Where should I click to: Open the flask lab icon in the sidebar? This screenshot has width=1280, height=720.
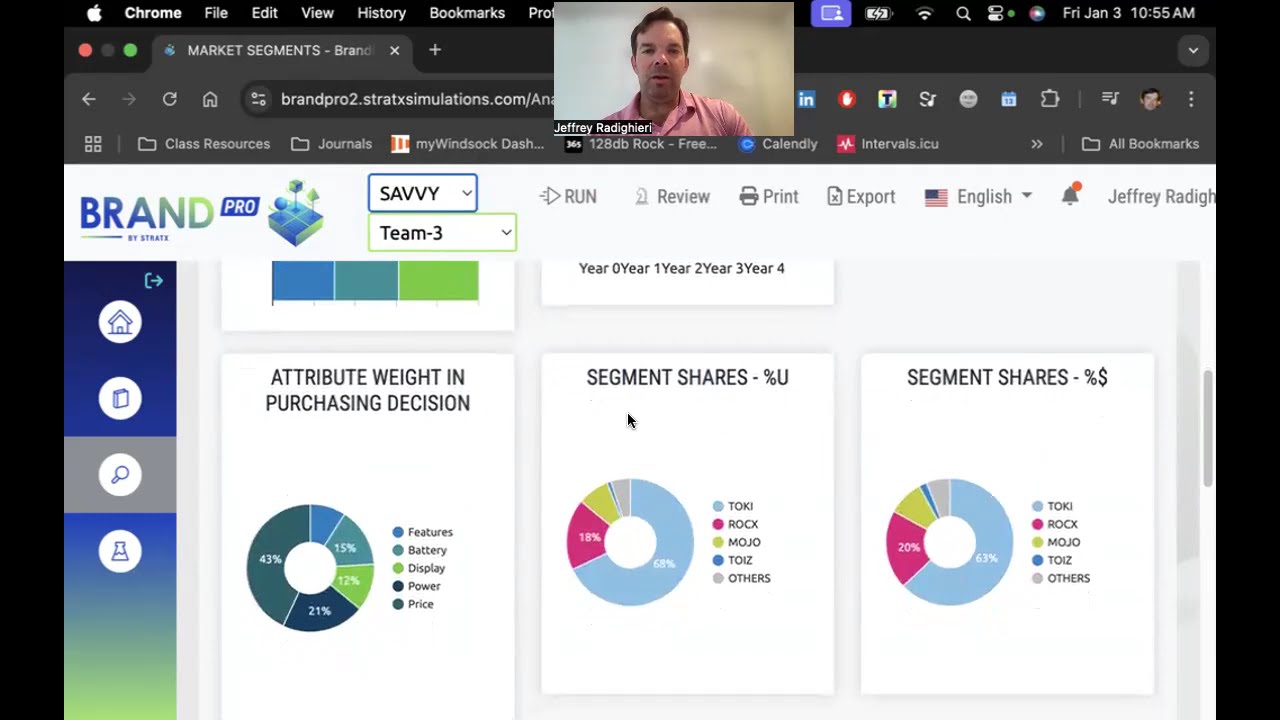(x=120, y=550)
